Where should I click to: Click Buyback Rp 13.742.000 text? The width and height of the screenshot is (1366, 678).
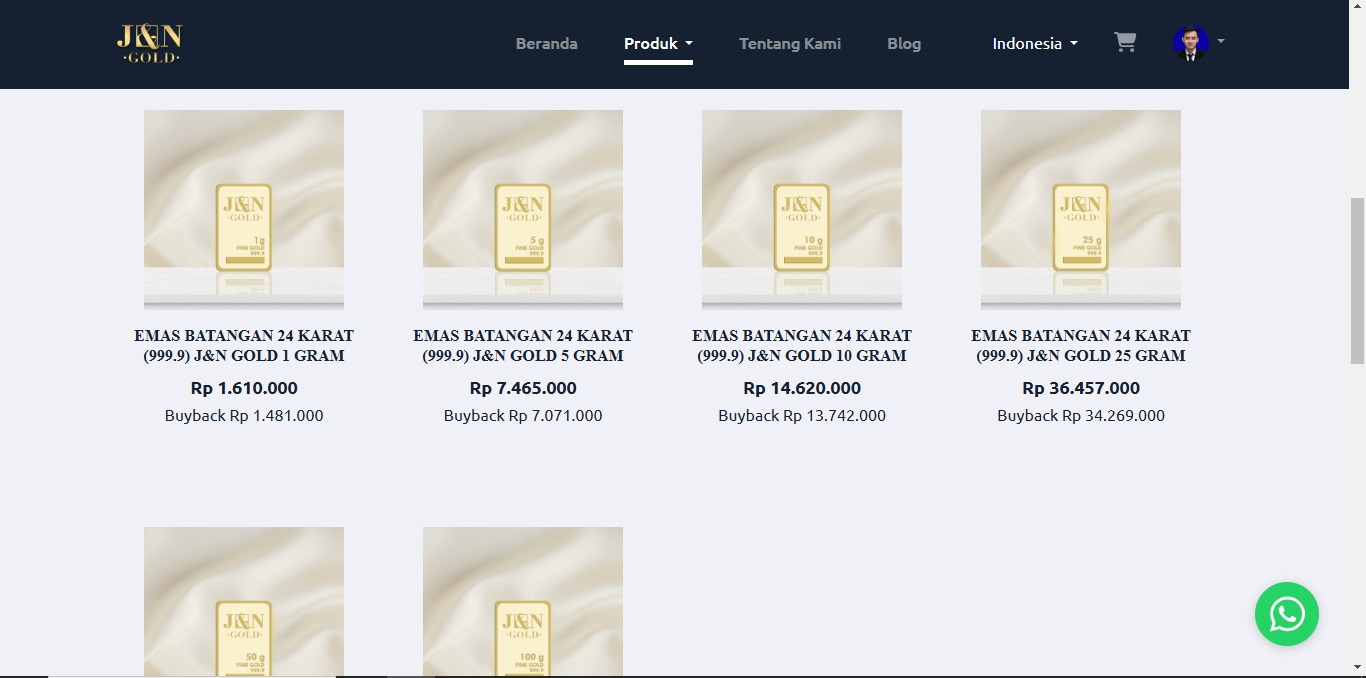click(802, 416)
